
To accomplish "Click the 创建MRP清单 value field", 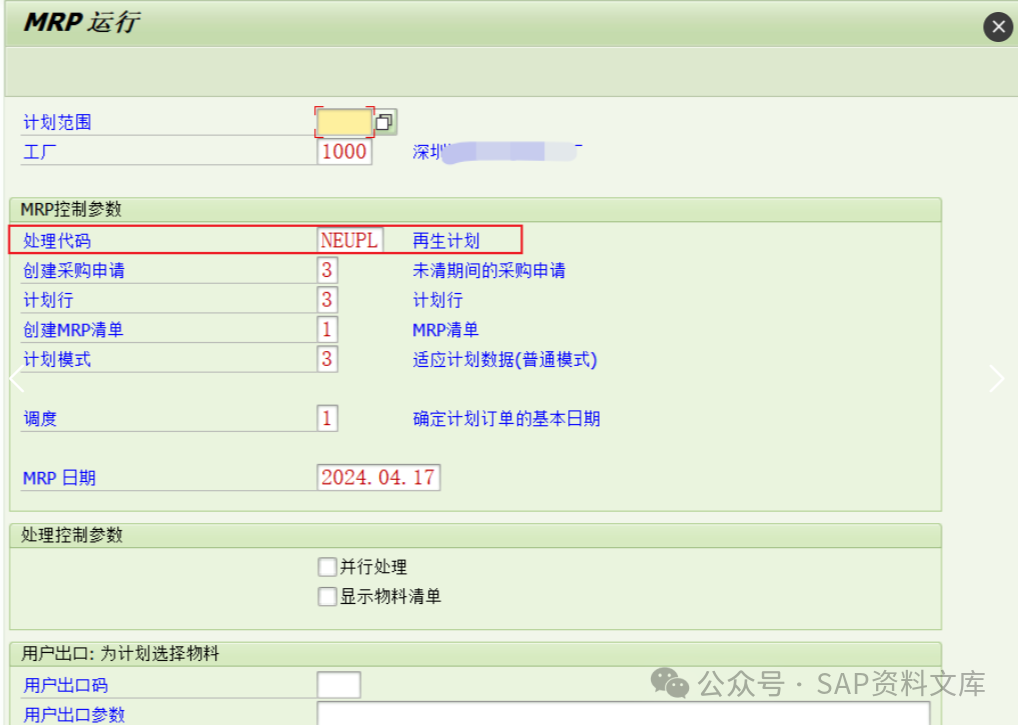I will pos(327,328).
